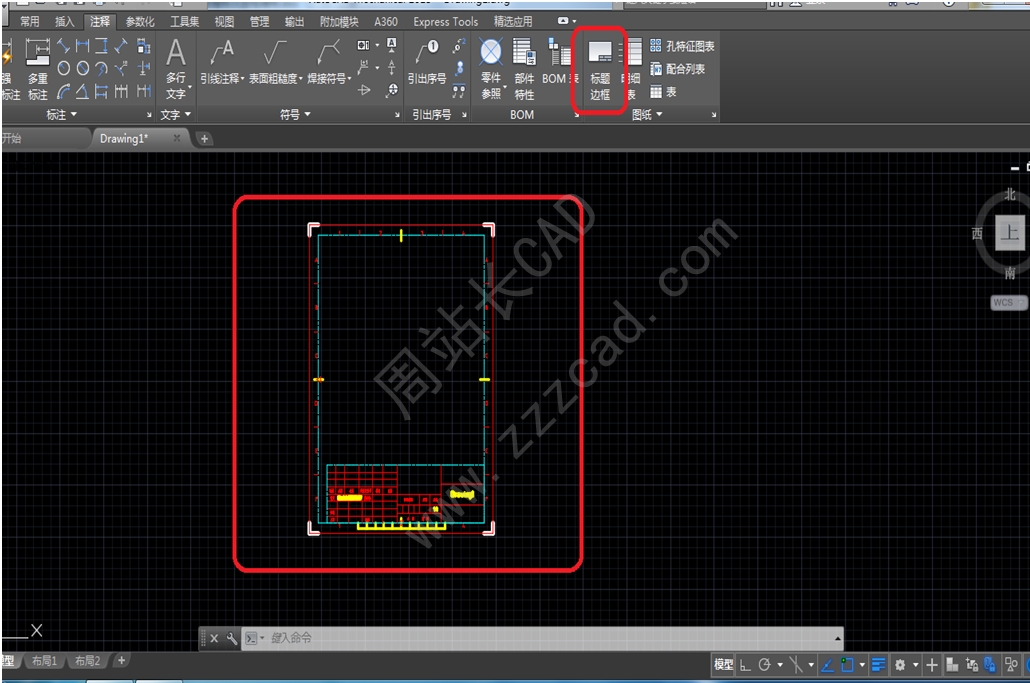Toggle object snap square icon
1030x683 pixels.
tap(847, 665)
